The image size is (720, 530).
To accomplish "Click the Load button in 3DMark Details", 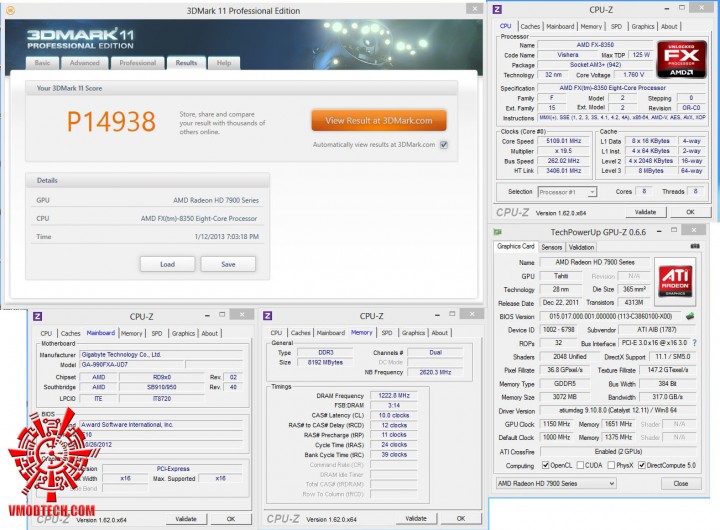I will [167, 264].
